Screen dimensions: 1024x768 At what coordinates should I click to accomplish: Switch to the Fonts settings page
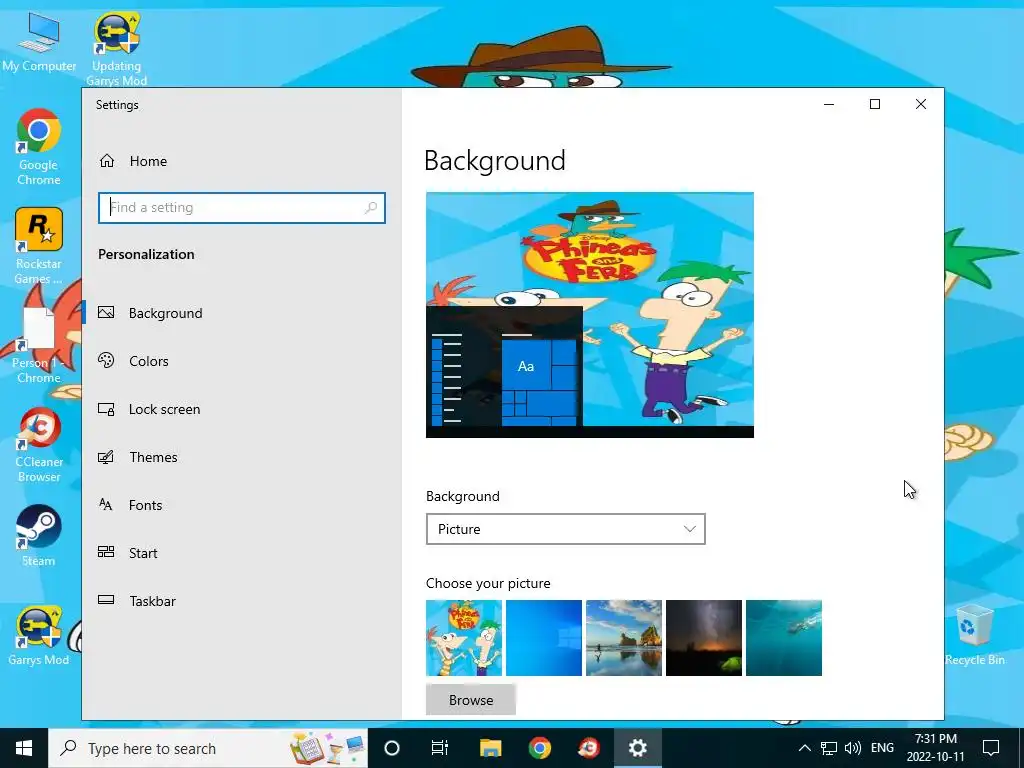pyautogui.click(x=242, y=505)
